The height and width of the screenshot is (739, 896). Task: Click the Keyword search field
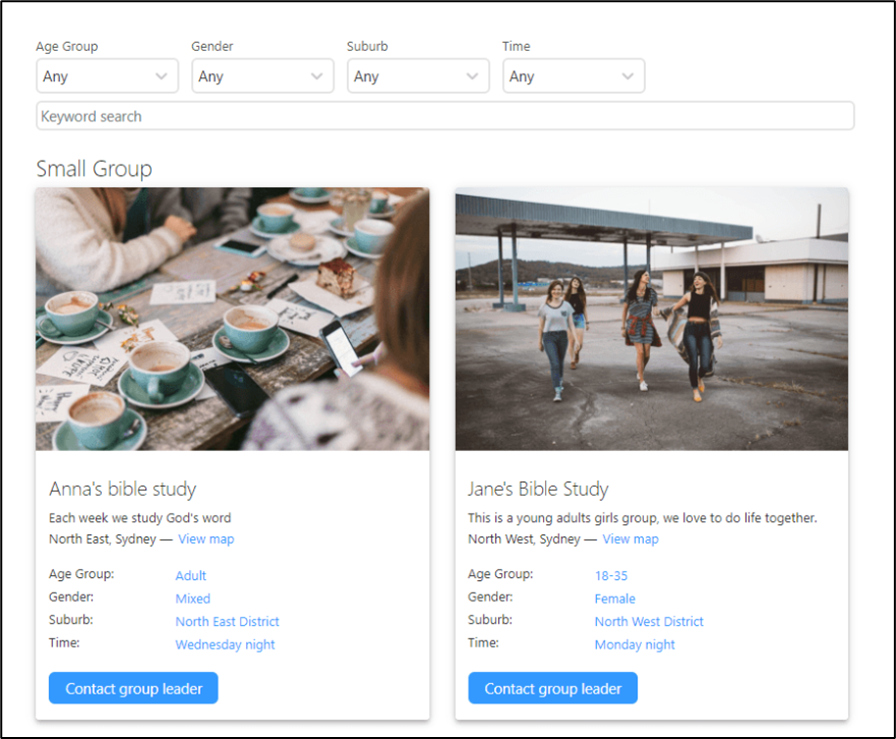pos(445,116)
